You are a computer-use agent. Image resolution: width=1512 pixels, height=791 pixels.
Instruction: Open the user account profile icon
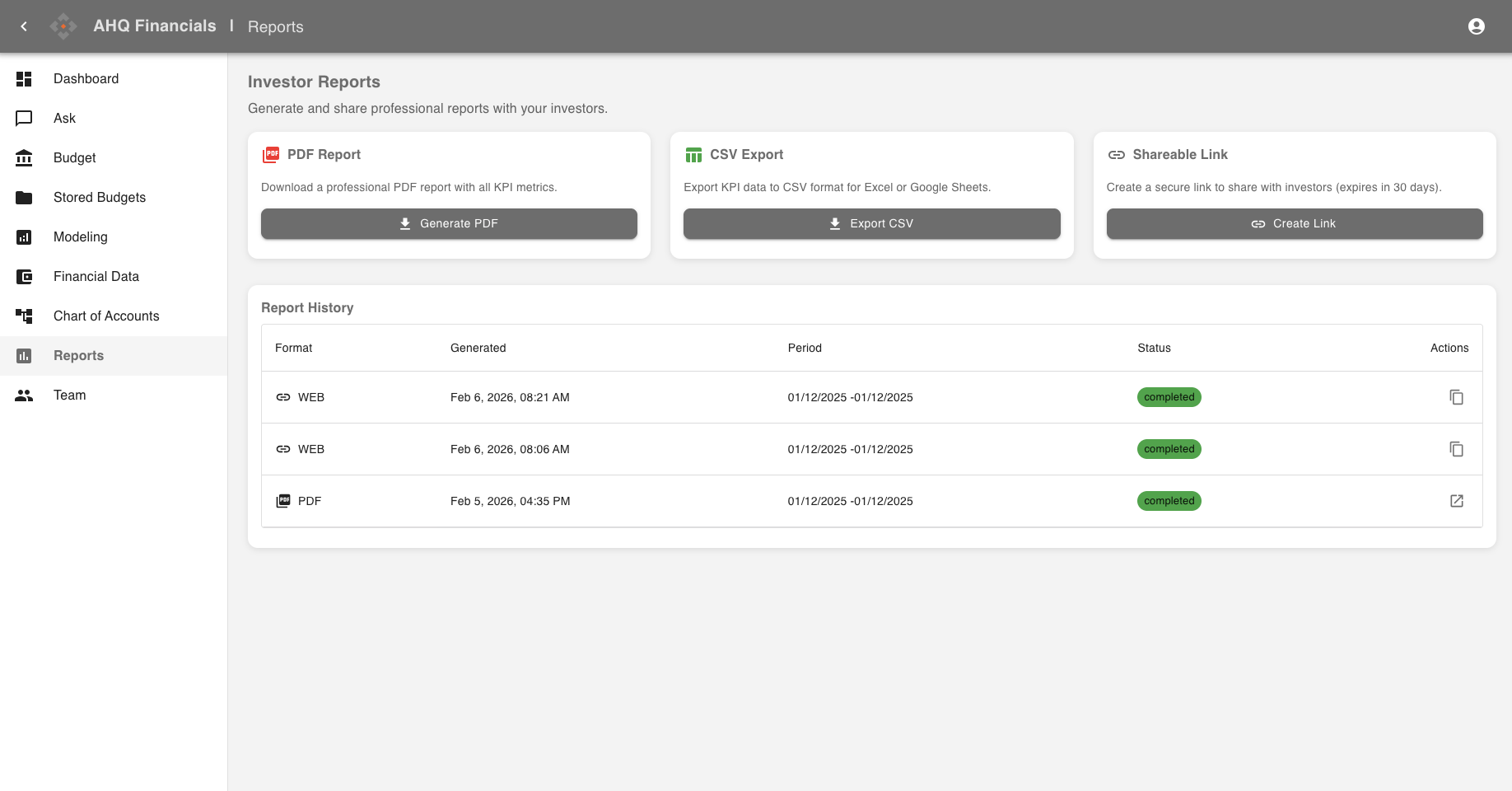(1476, 26)
